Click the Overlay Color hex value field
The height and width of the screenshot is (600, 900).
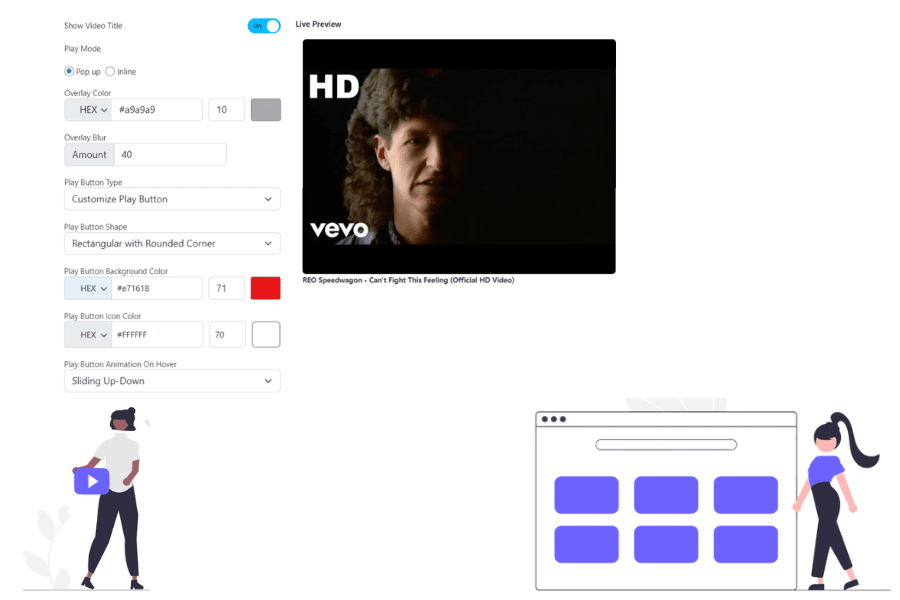click(157, 110)
